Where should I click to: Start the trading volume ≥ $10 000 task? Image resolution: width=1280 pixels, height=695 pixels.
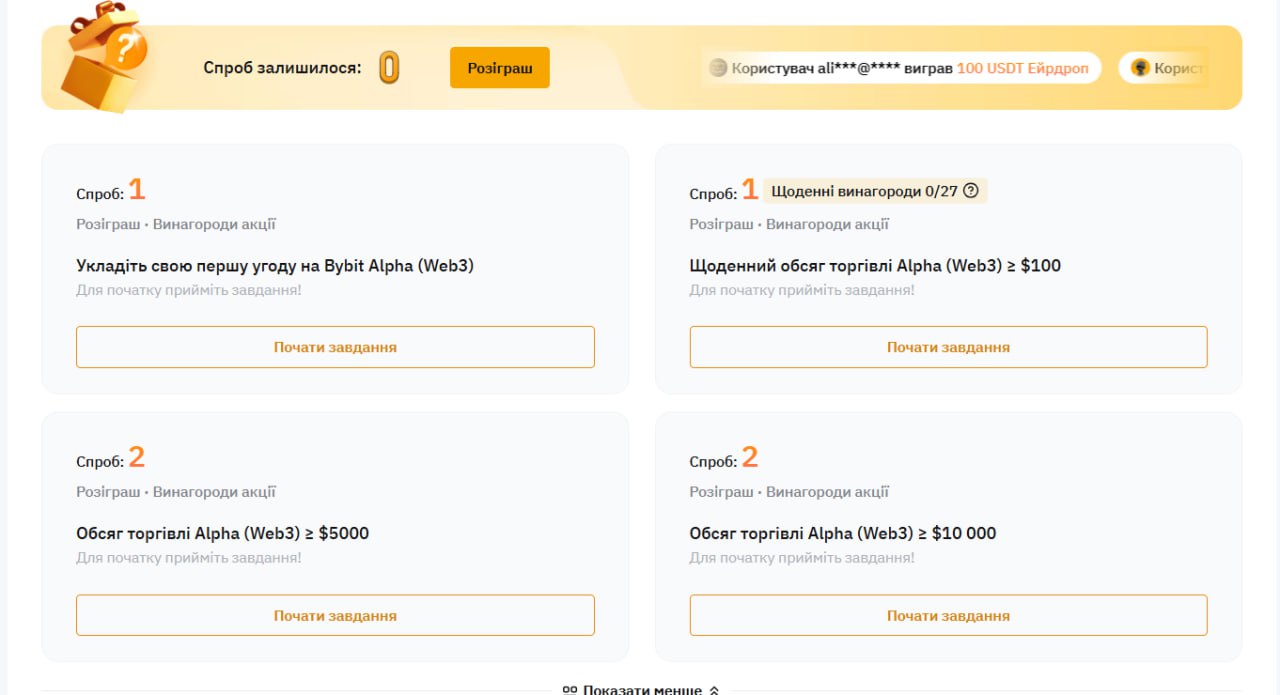948,615
